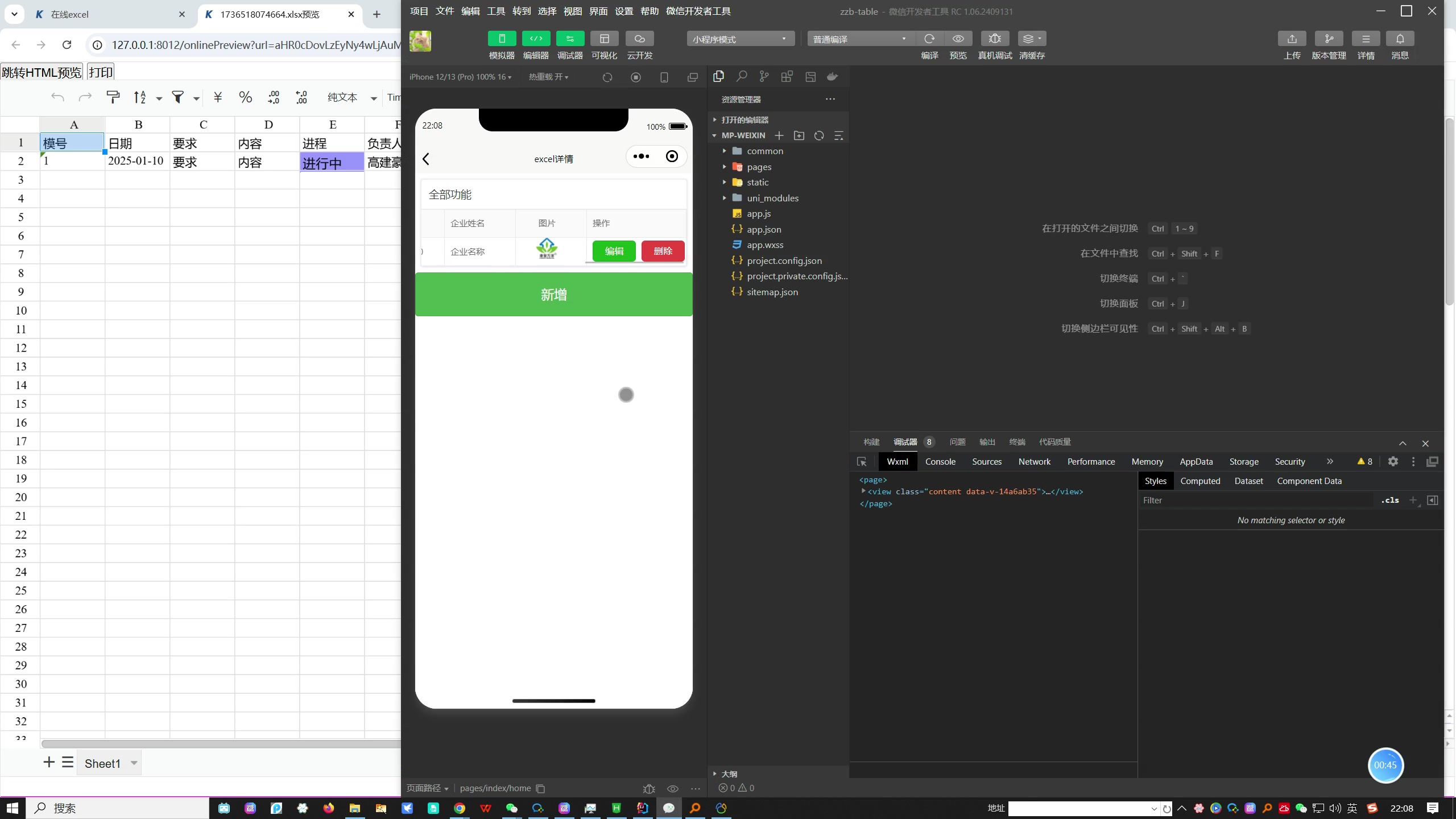The width and height of the screenshot is (1456, 819).
Task: Click the company logo image thumbnail
Action: click(547, 249)
